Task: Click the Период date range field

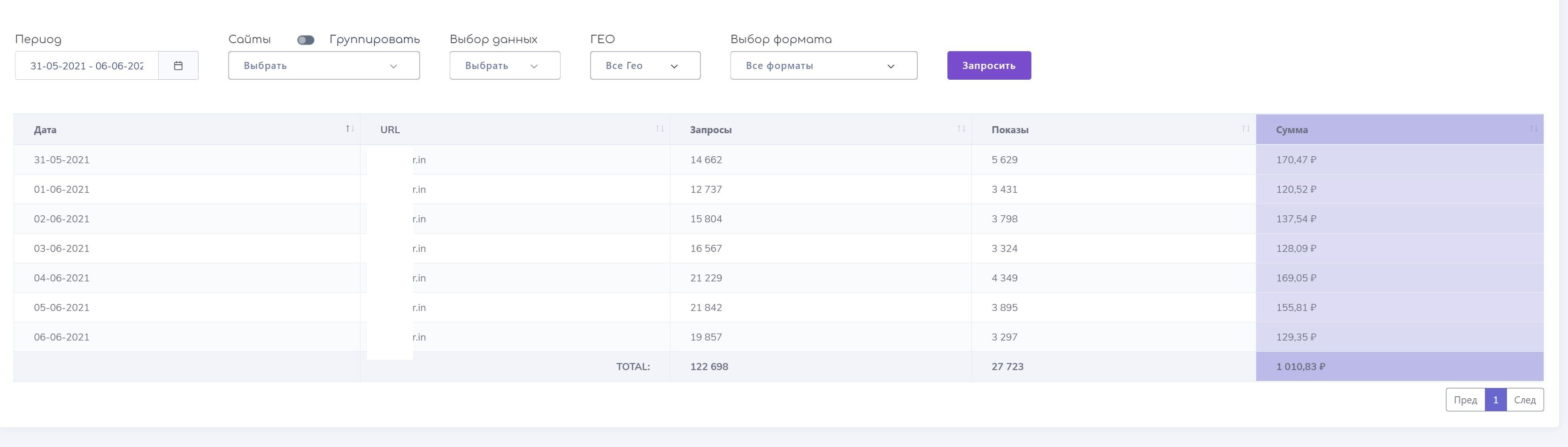Action: 87,66
